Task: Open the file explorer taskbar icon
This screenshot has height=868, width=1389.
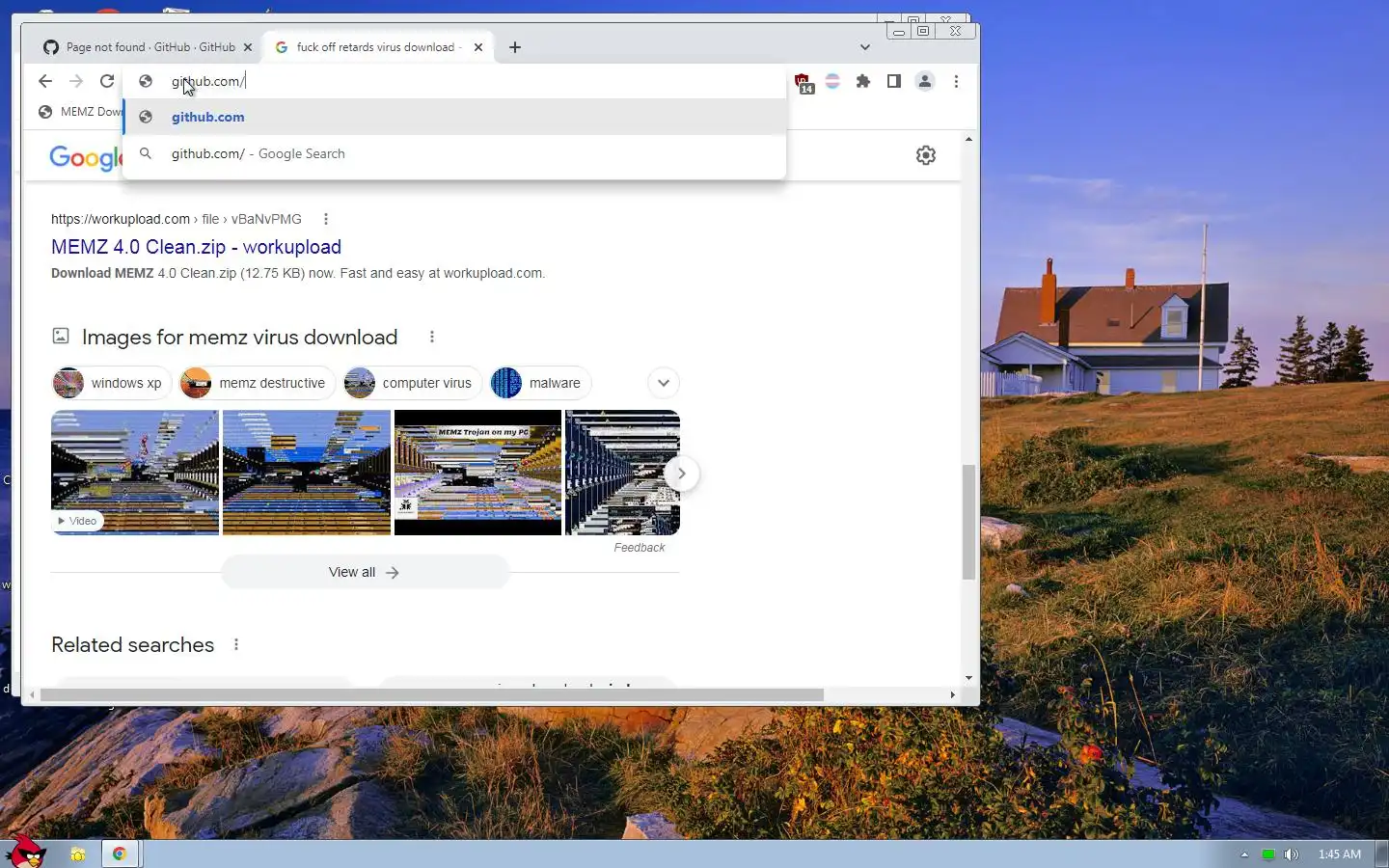Action: 78,854
